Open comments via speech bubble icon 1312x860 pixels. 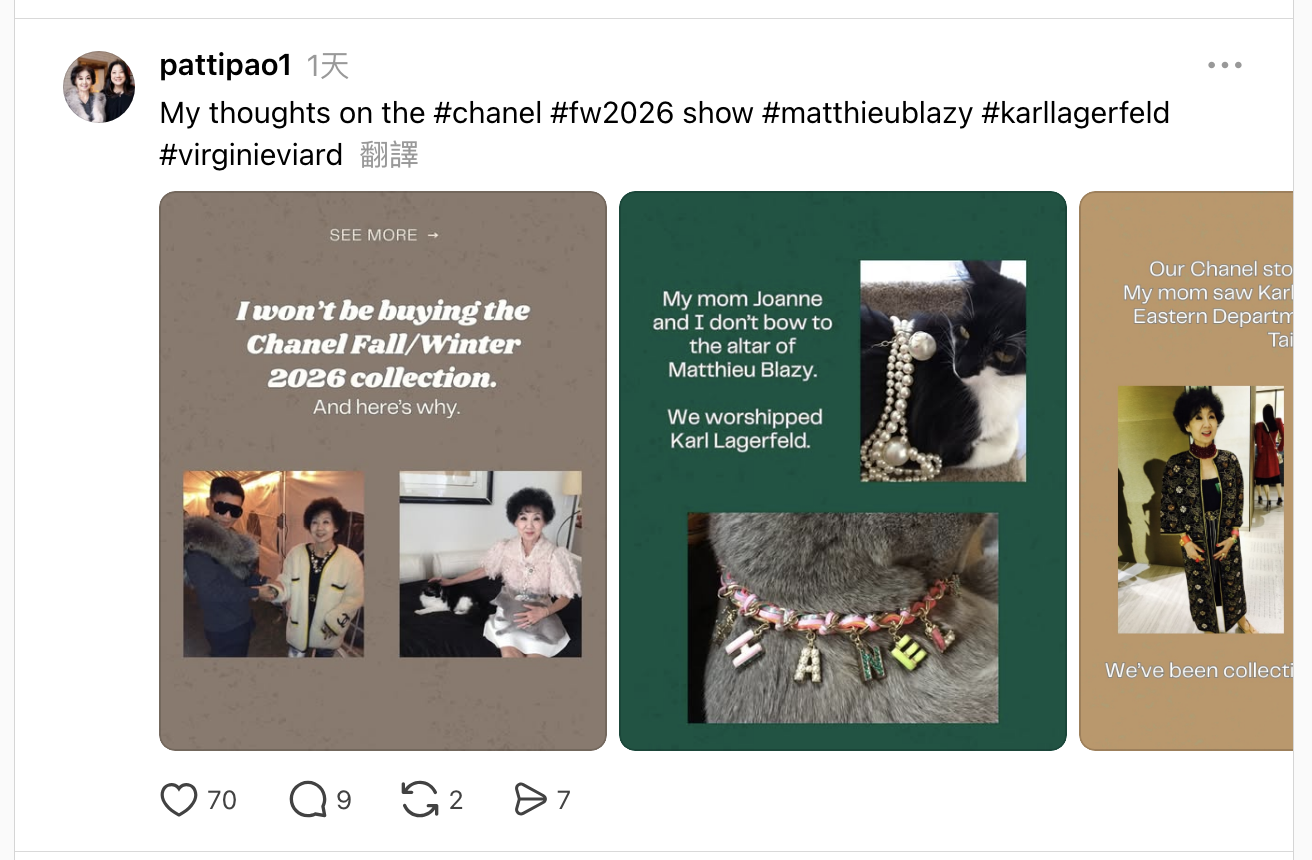308,800
